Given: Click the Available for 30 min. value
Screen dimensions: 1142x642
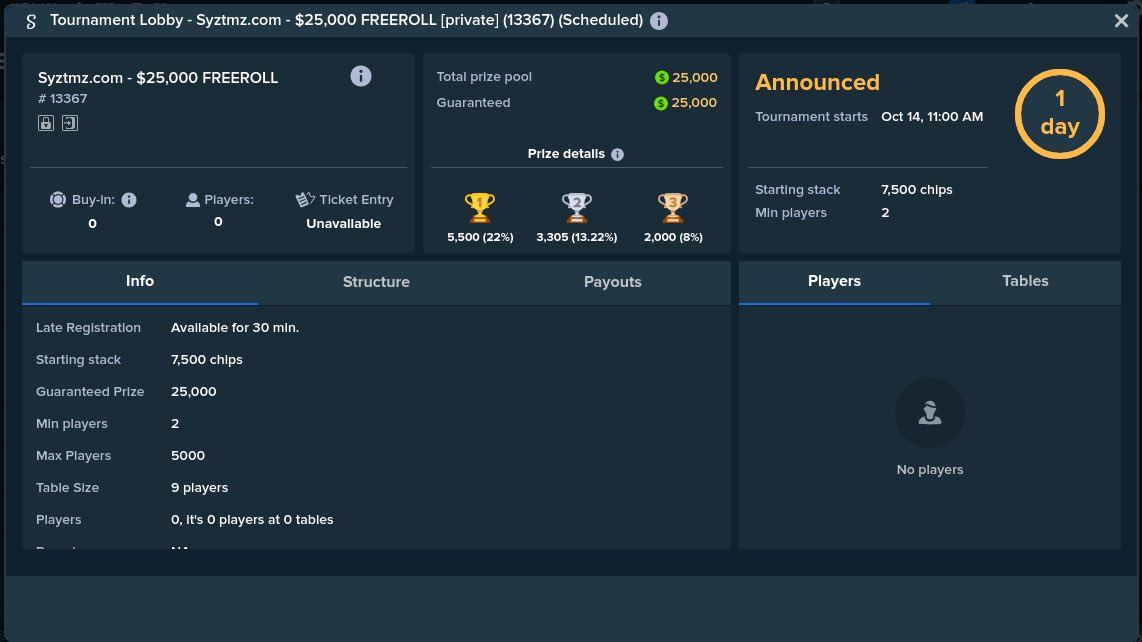Looking at the screenshot, I should point(235,328).
